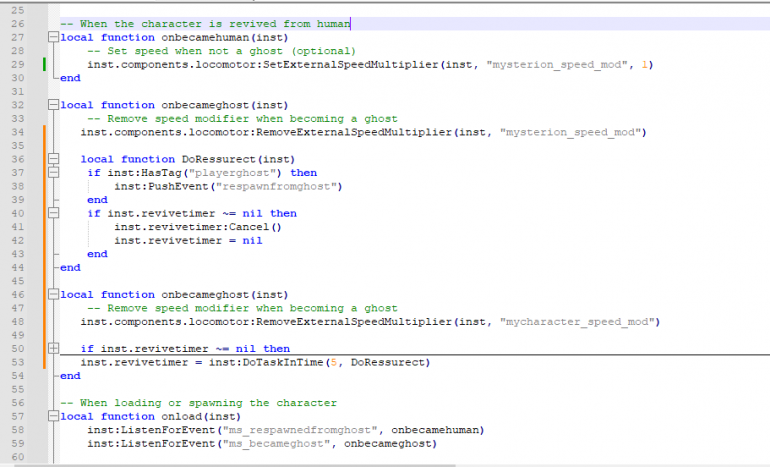The width and height of the screenshot is (770, 467).
Task: Click the "ms_respawnedfromghost" string on line 58
Action: click(x=306, y=430)
